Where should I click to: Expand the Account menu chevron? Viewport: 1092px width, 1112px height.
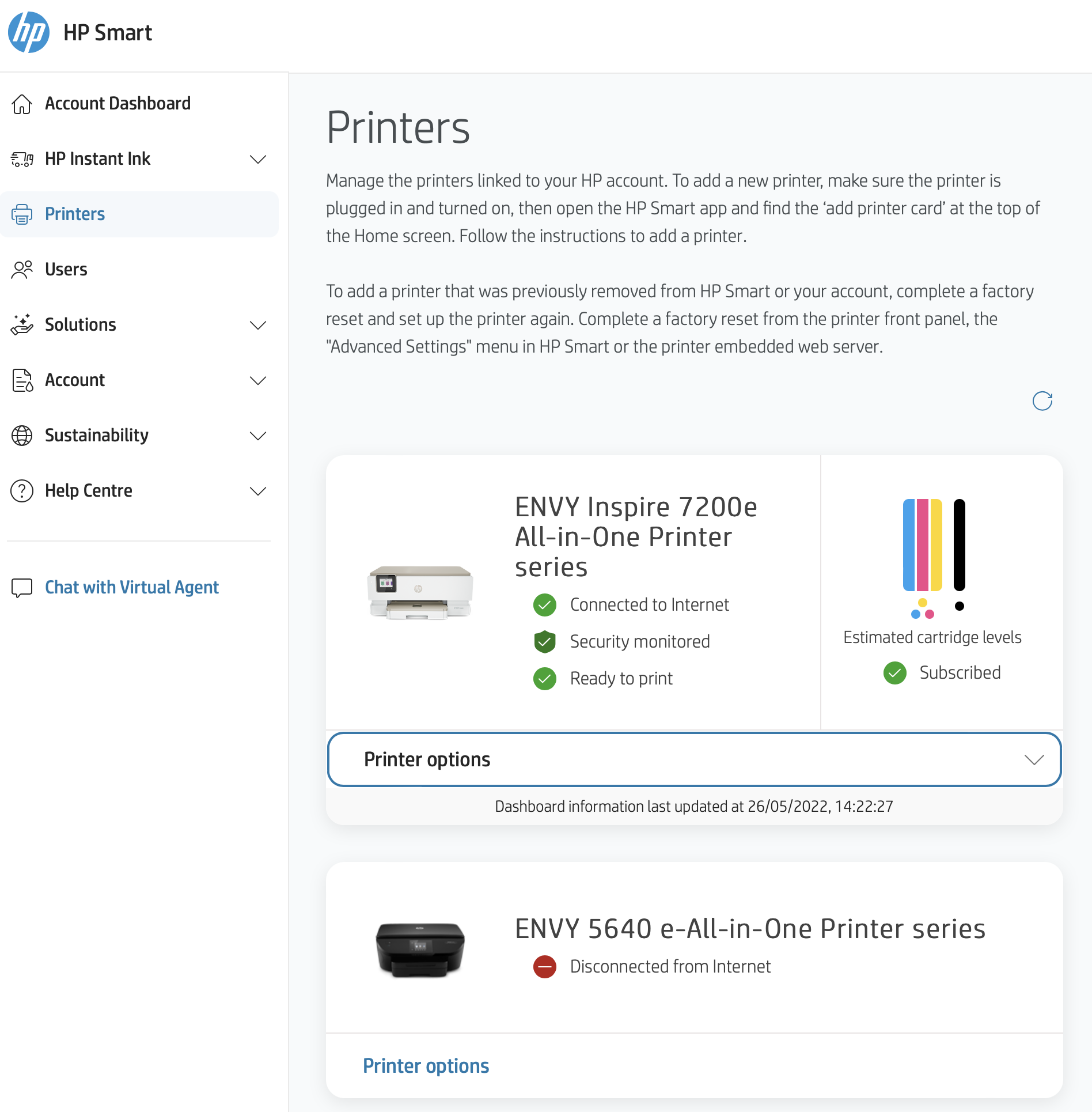point(258,380)
